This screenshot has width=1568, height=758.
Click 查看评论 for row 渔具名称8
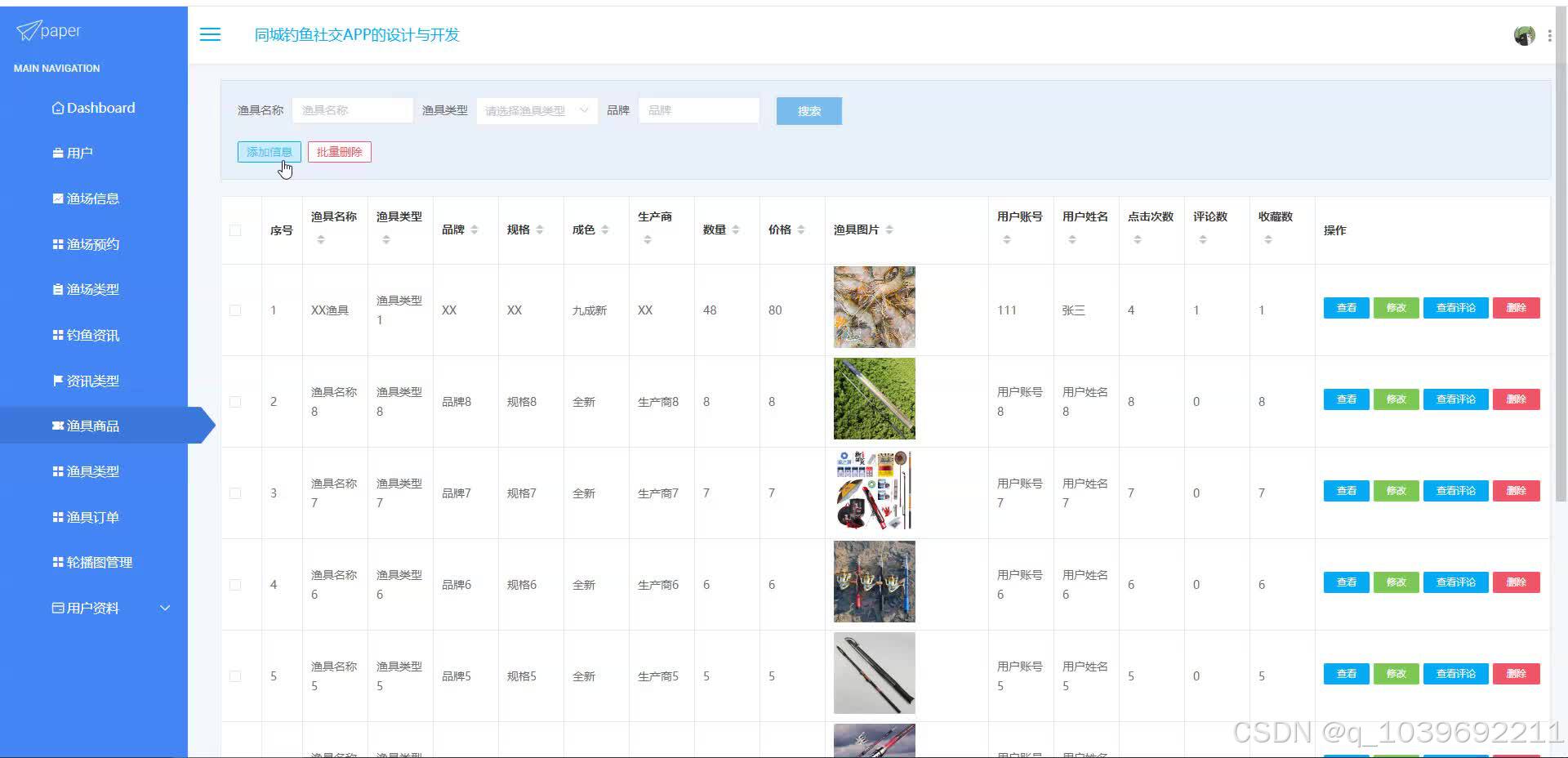point(1455,399)
